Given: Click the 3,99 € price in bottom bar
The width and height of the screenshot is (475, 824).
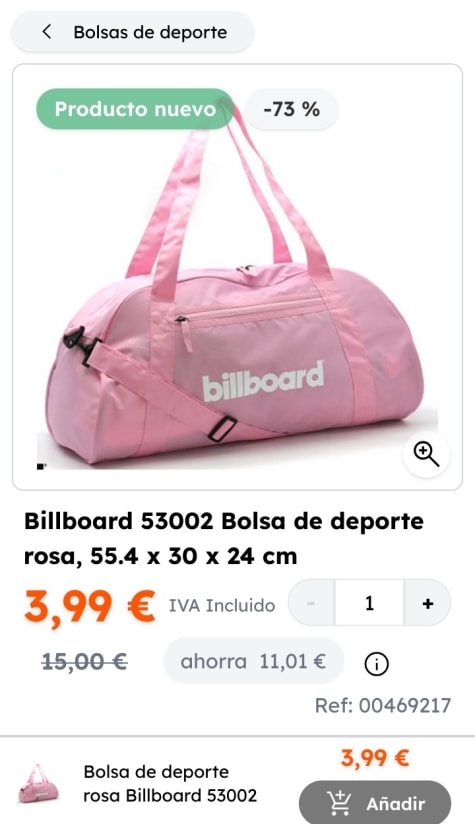Looking at the screenshot, I should pyautogui.click(x=375, y=758).
